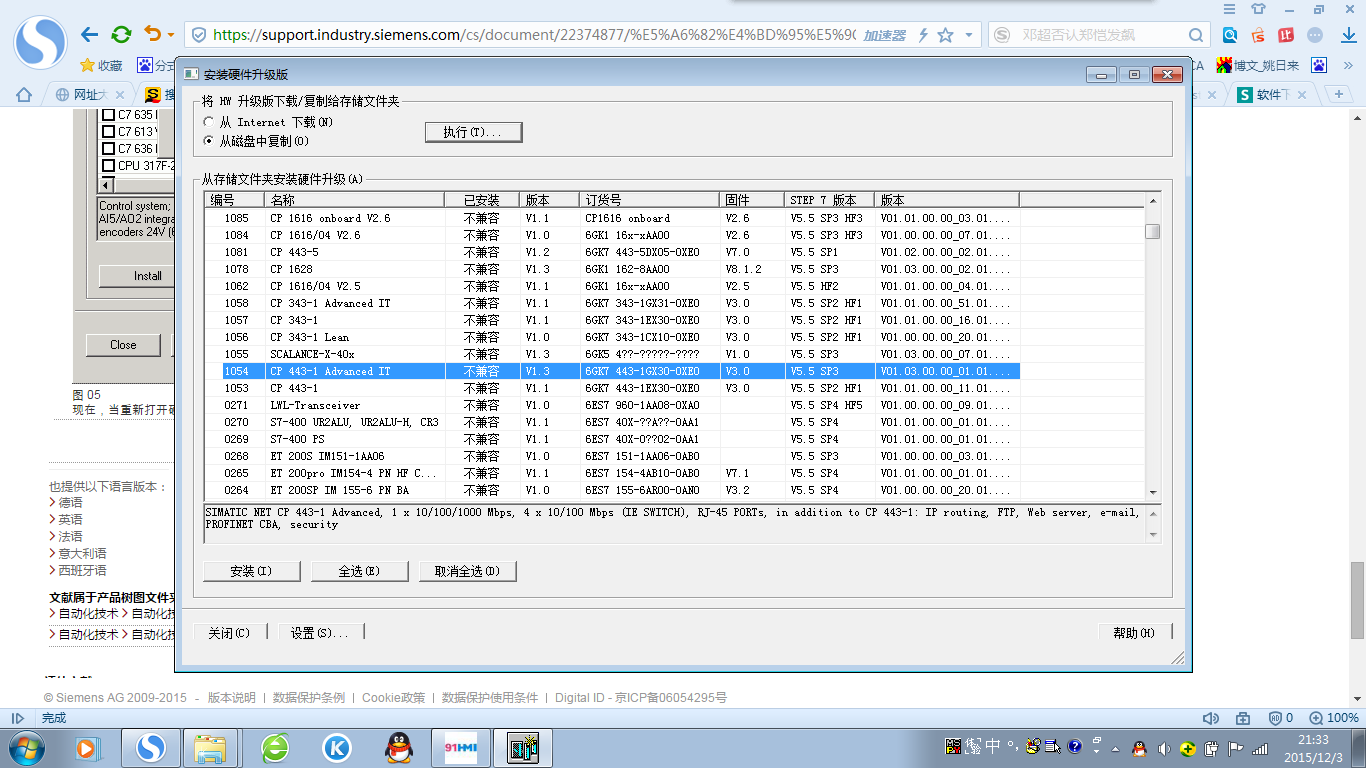
Task: Select the 从 Internet 下载 radio button
Action: (209, 122)
